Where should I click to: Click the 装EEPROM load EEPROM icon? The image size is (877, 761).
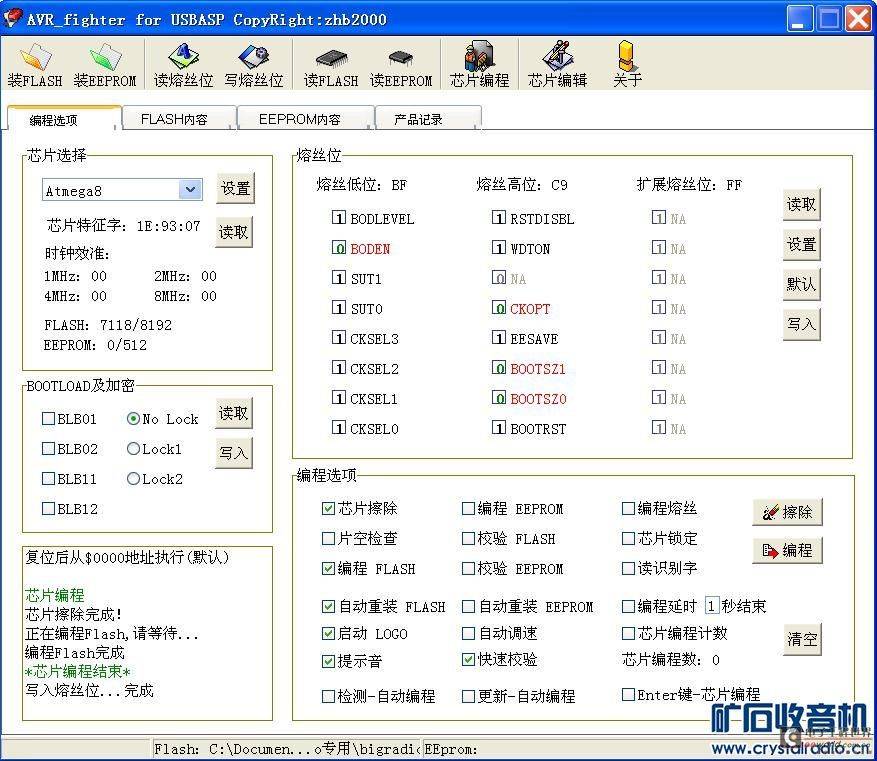coord(105,65)
